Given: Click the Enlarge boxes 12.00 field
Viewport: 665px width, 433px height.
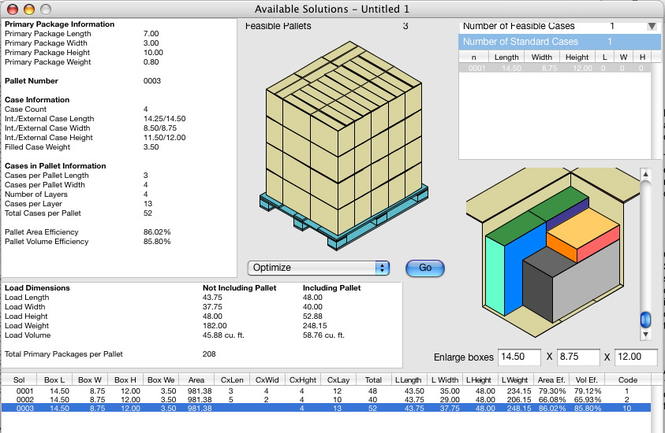Looking at the screenshot, I should 636,357.
